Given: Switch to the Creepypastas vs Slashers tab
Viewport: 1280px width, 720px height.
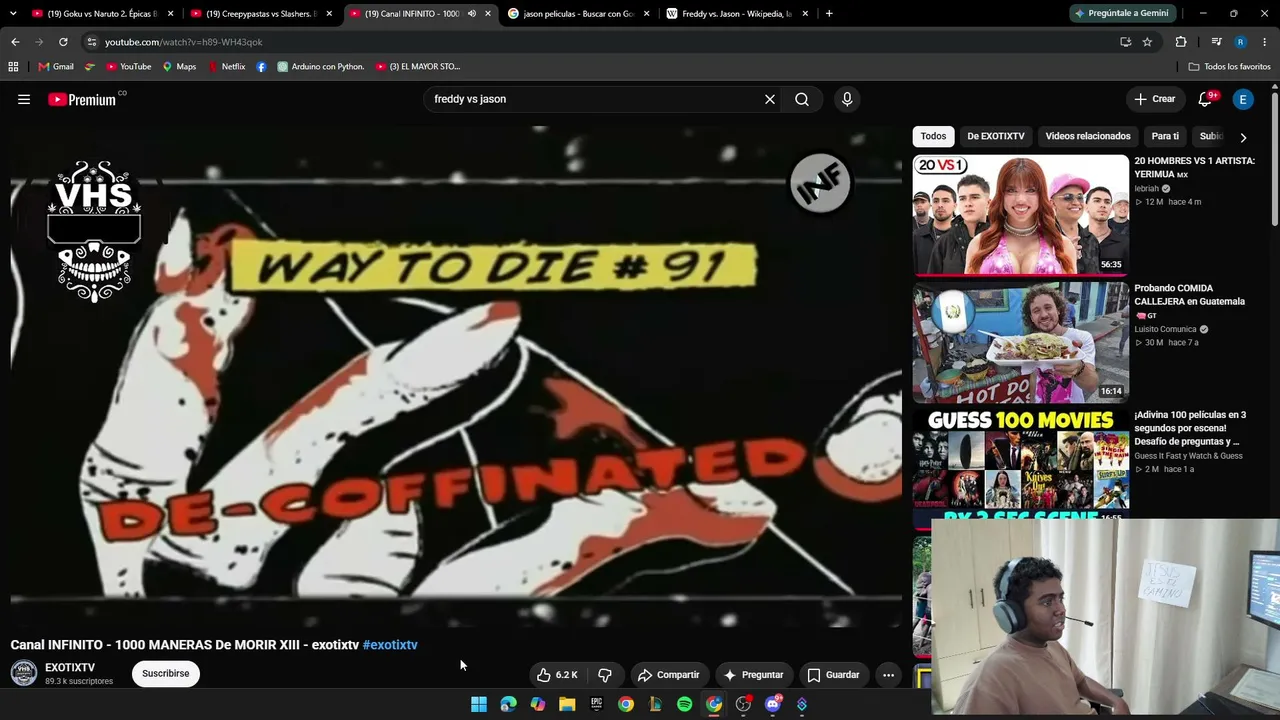Looking at the screenshot, I should pos(260,14).
